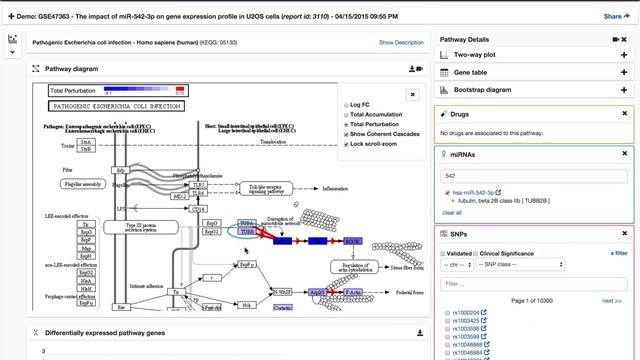Screen dimensions: 640x360
Task: Click the miRNAs panel icon
Action: point(444,154)
